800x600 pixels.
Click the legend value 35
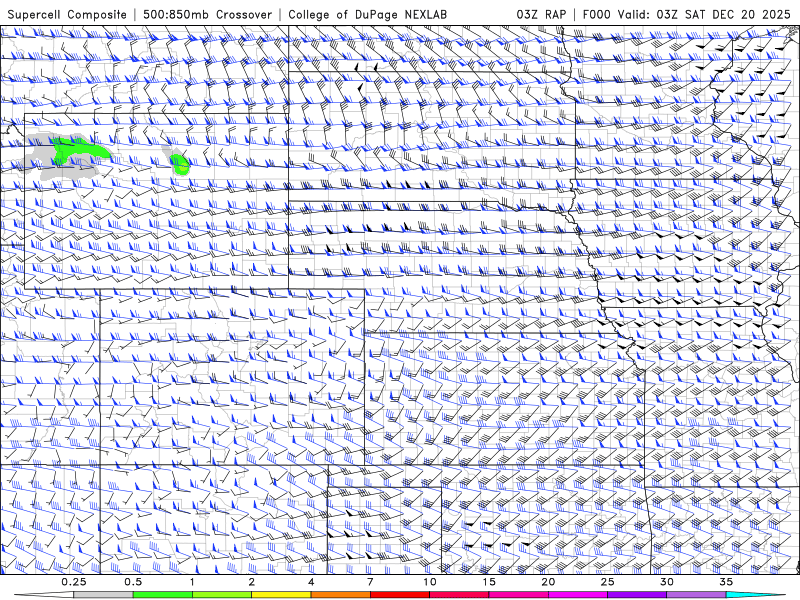[x=726, y=582]
